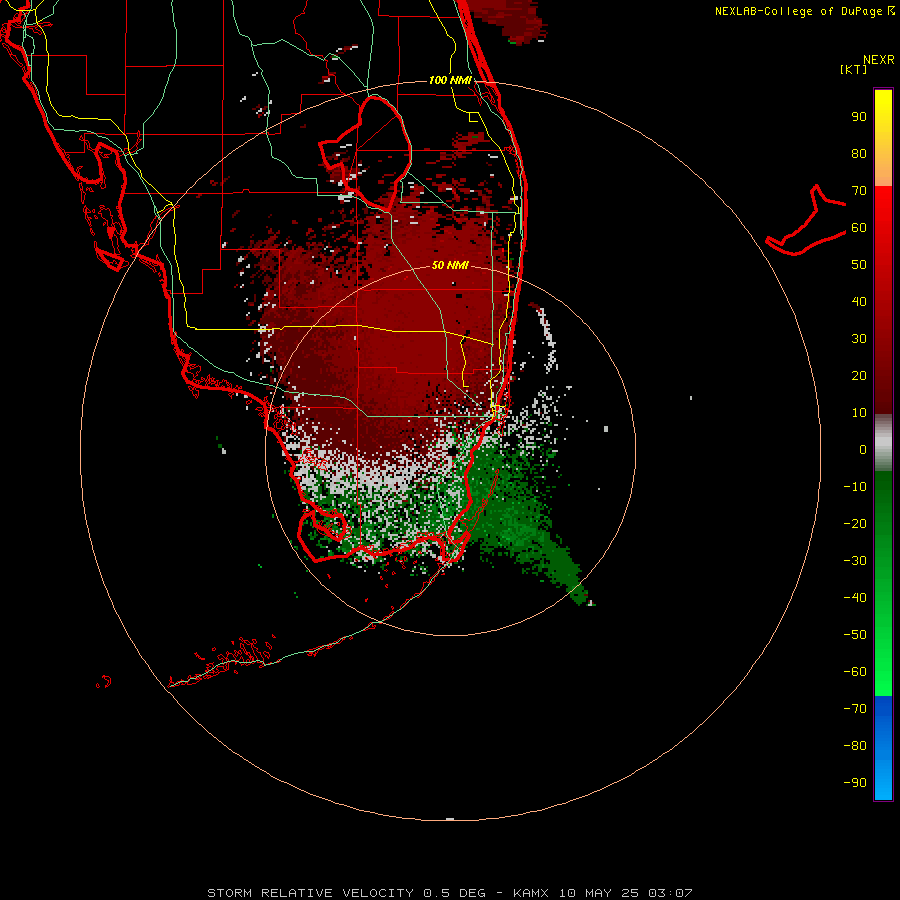Click the 20 value on velocity scale

pos(859,375)
